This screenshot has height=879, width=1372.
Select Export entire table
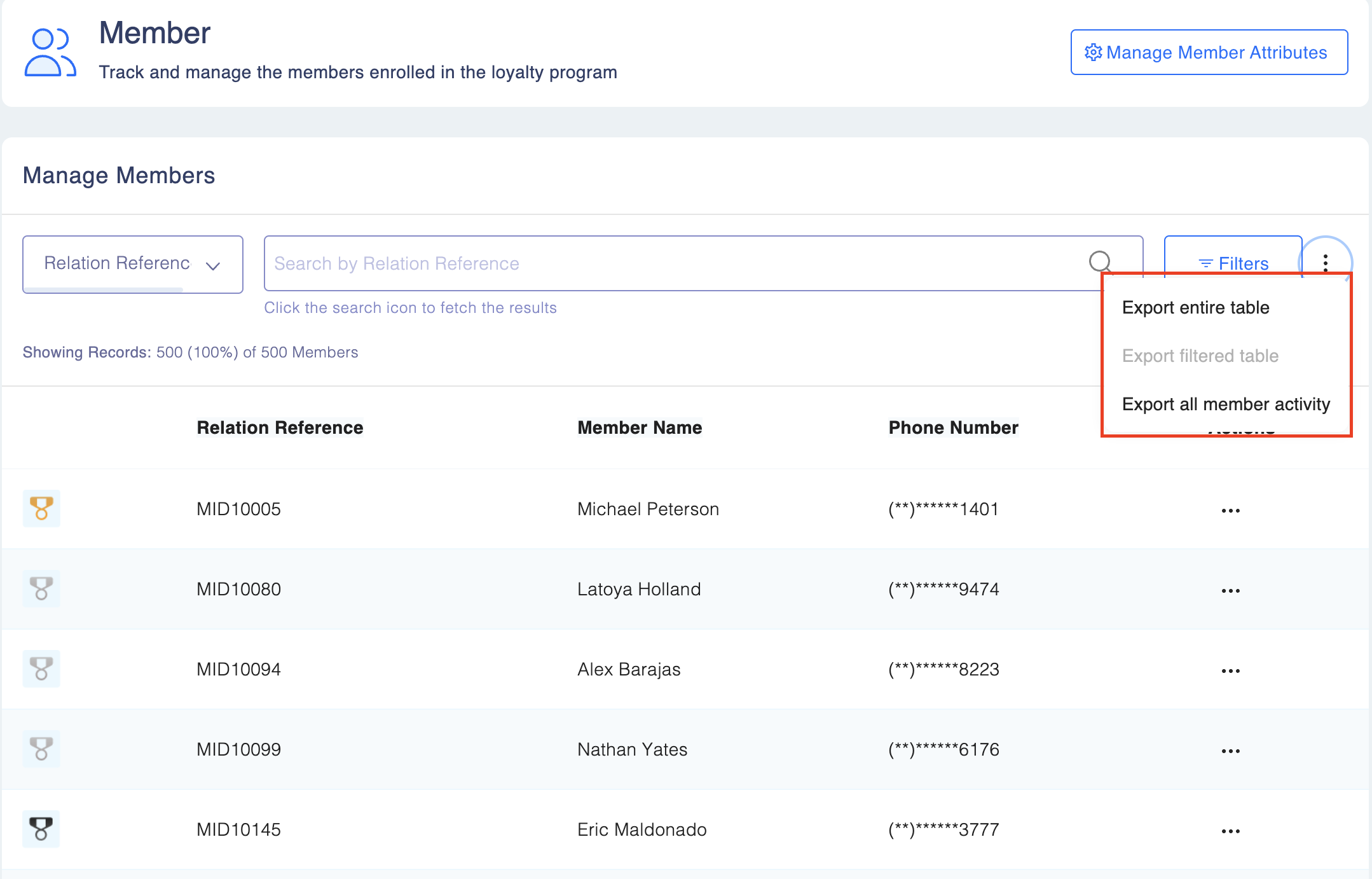1195,308
